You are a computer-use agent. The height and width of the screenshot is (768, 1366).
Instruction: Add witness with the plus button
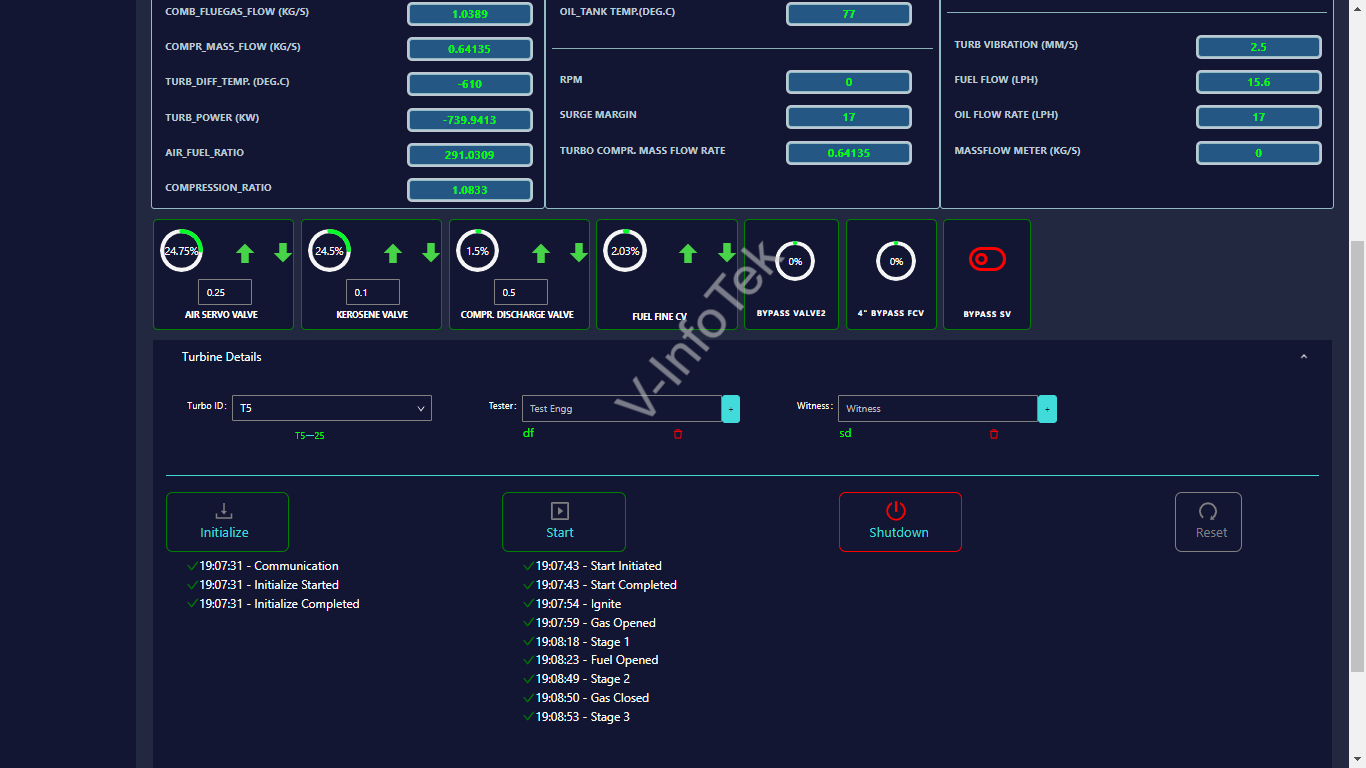tap(1047, 408)
